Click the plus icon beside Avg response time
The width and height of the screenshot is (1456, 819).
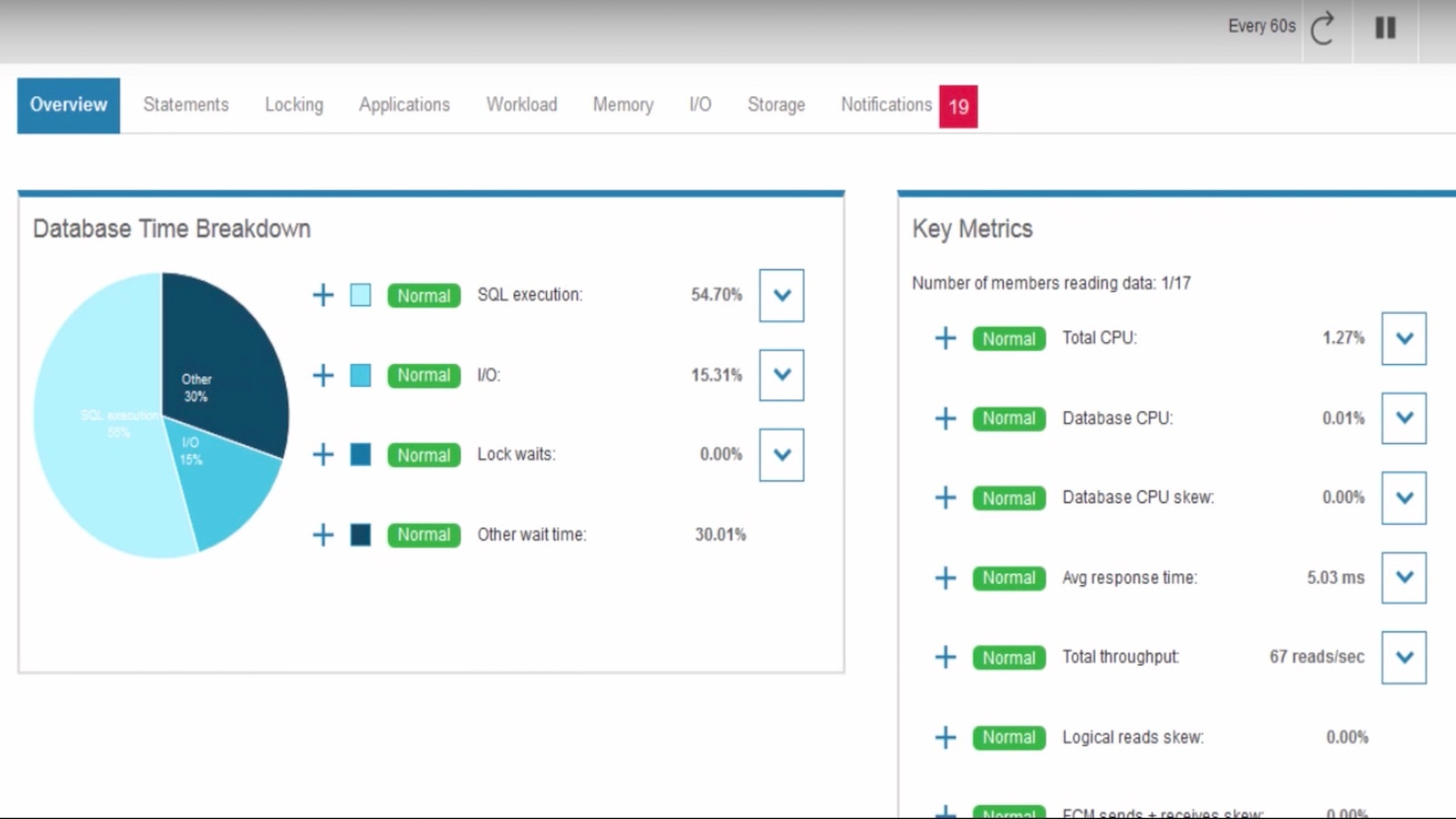(x=945, y=578)
